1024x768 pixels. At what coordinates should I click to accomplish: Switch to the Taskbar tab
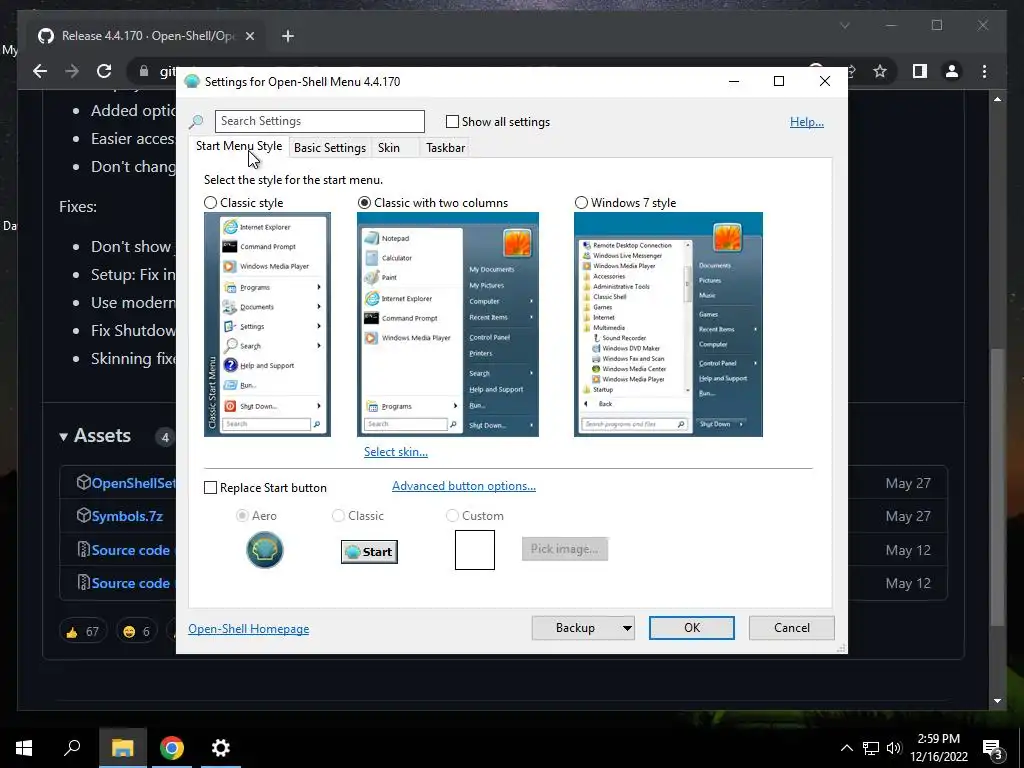(445, 148)
